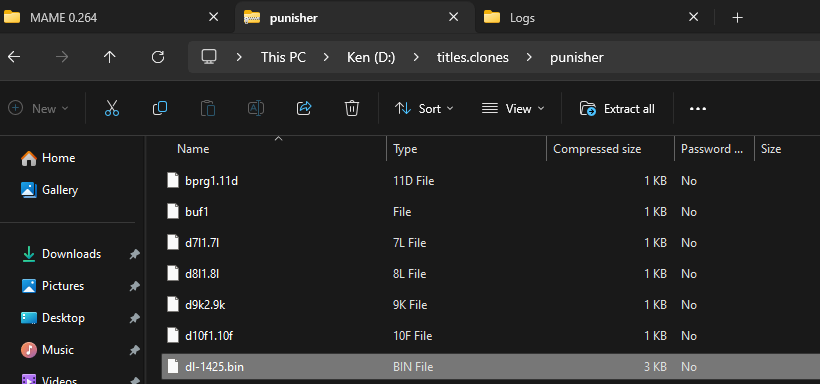Click the Cut scissors icon
The width and height of the screenshot is (820, 384).
click(112, 108)
